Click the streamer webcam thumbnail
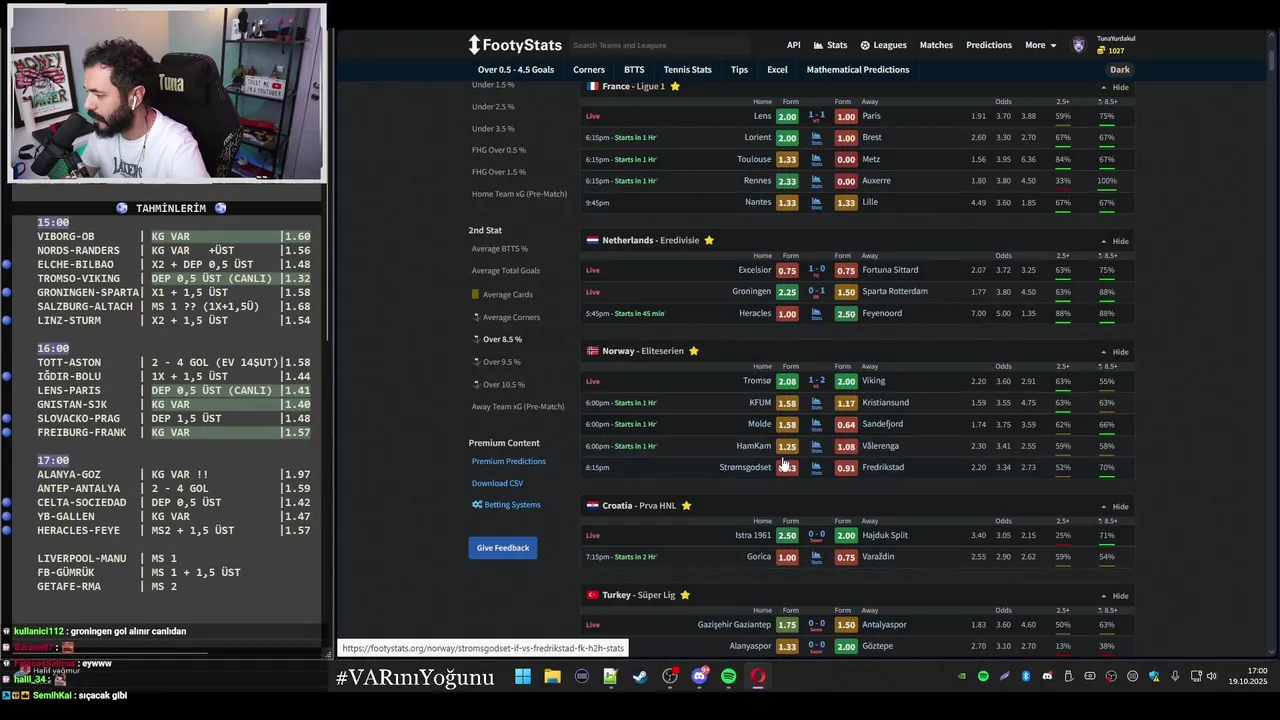The image size is (1280, 720). 167,93
